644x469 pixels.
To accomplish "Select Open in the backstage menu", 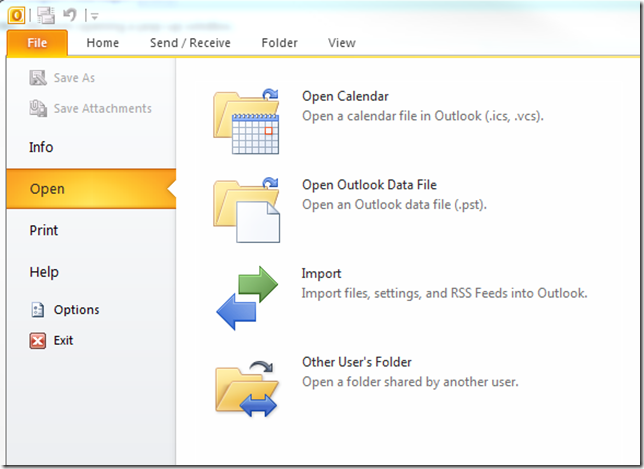I will [x=91, y=189].
